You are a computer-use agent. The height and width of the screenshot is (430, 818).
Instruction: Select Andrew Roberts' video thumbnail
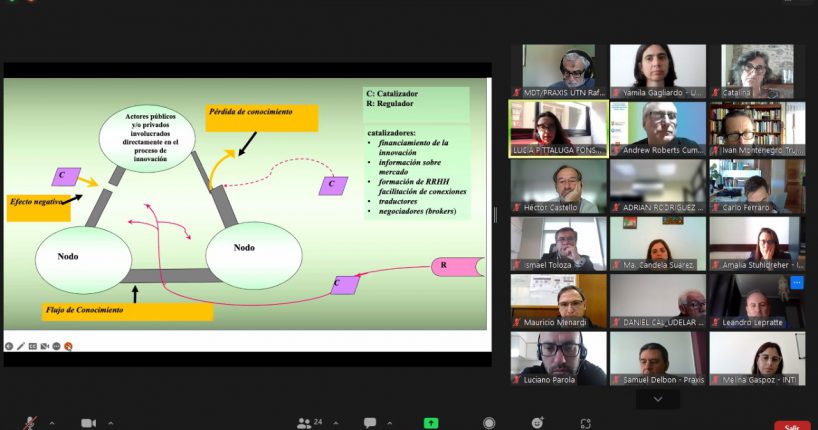(x=657, y=128)
